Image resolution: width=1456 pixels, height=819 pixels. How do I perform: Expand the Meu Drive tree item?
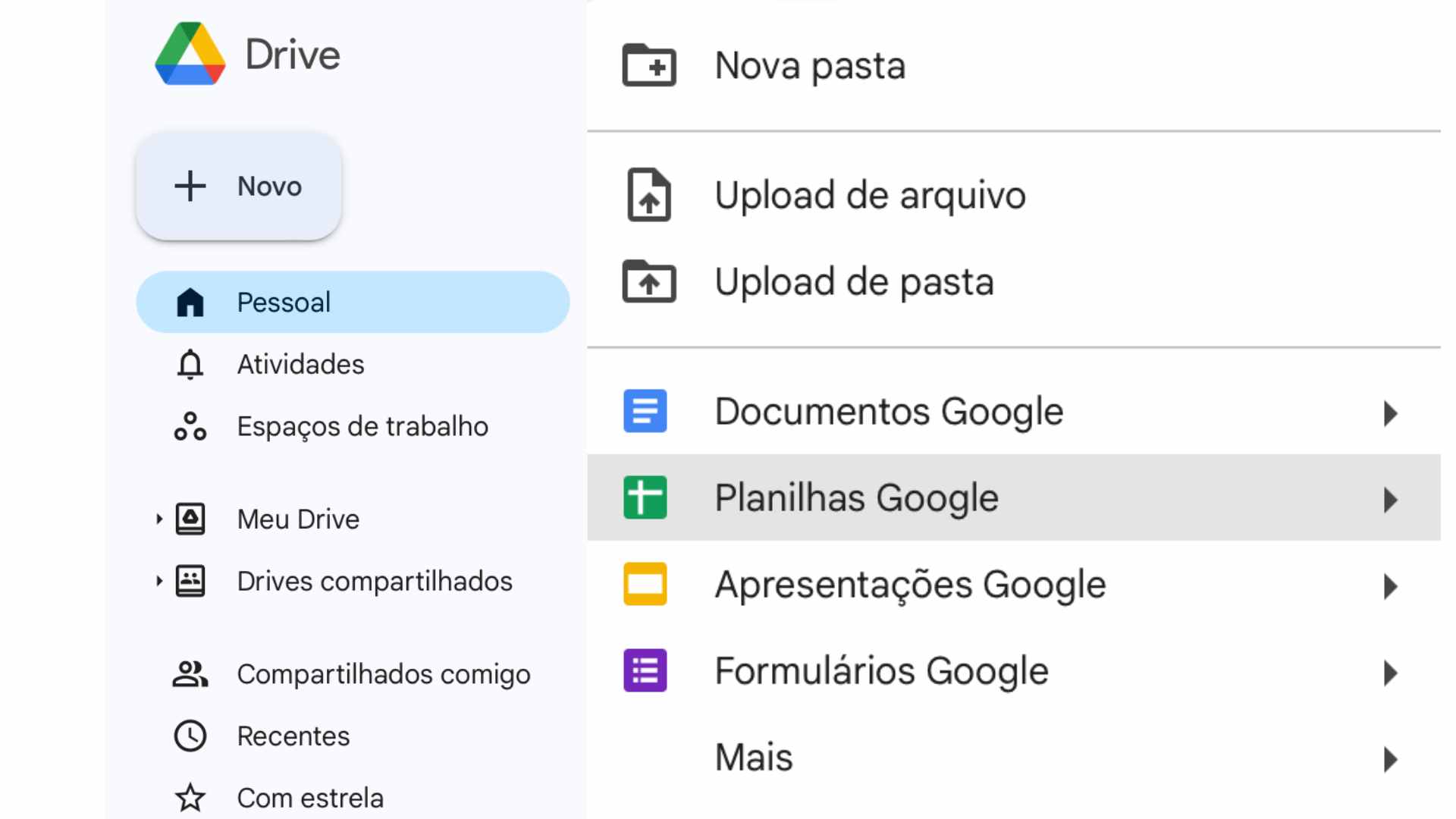158,519
